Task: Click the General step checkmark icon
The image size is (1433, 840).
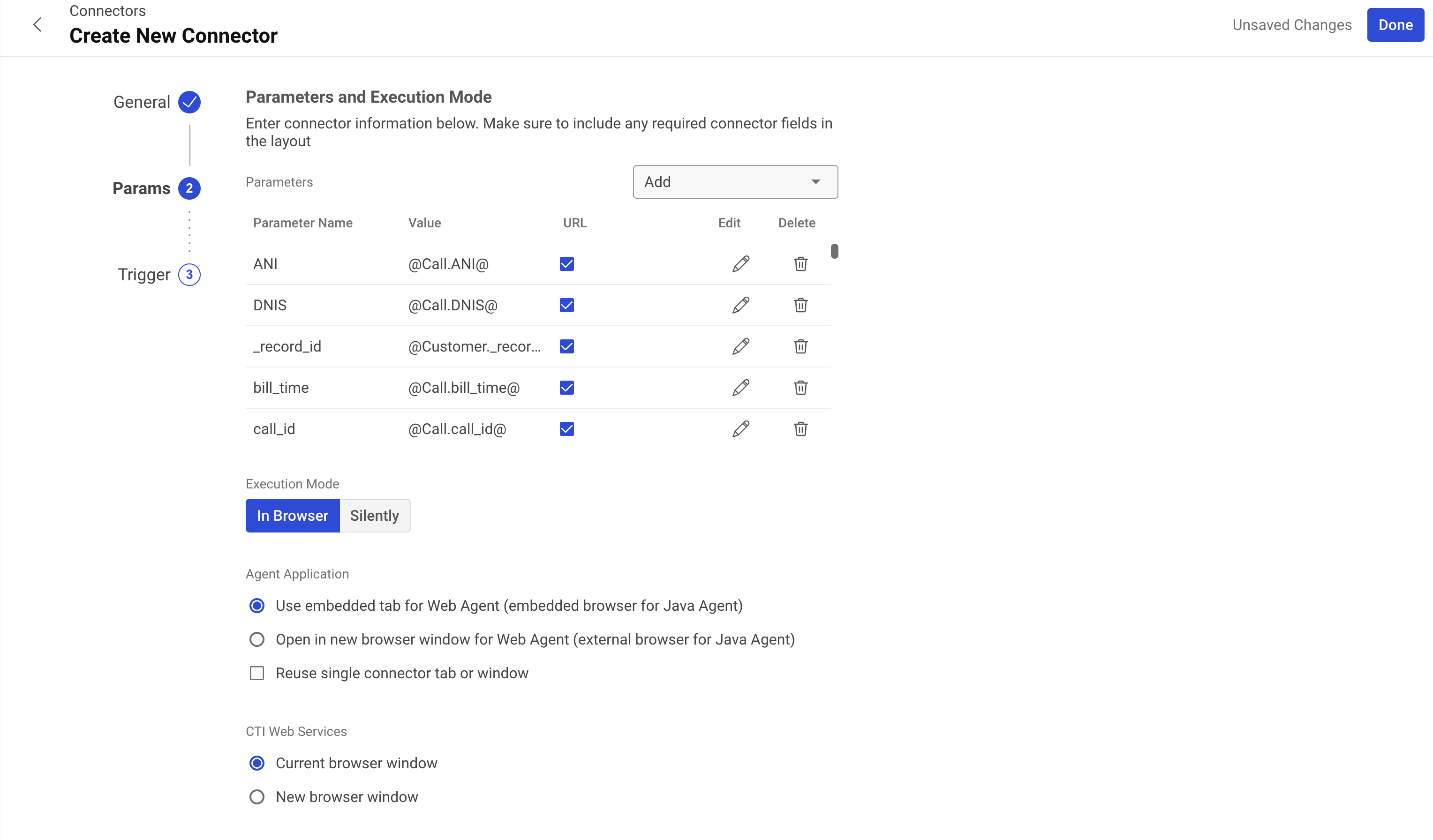Action: (189, 102)
